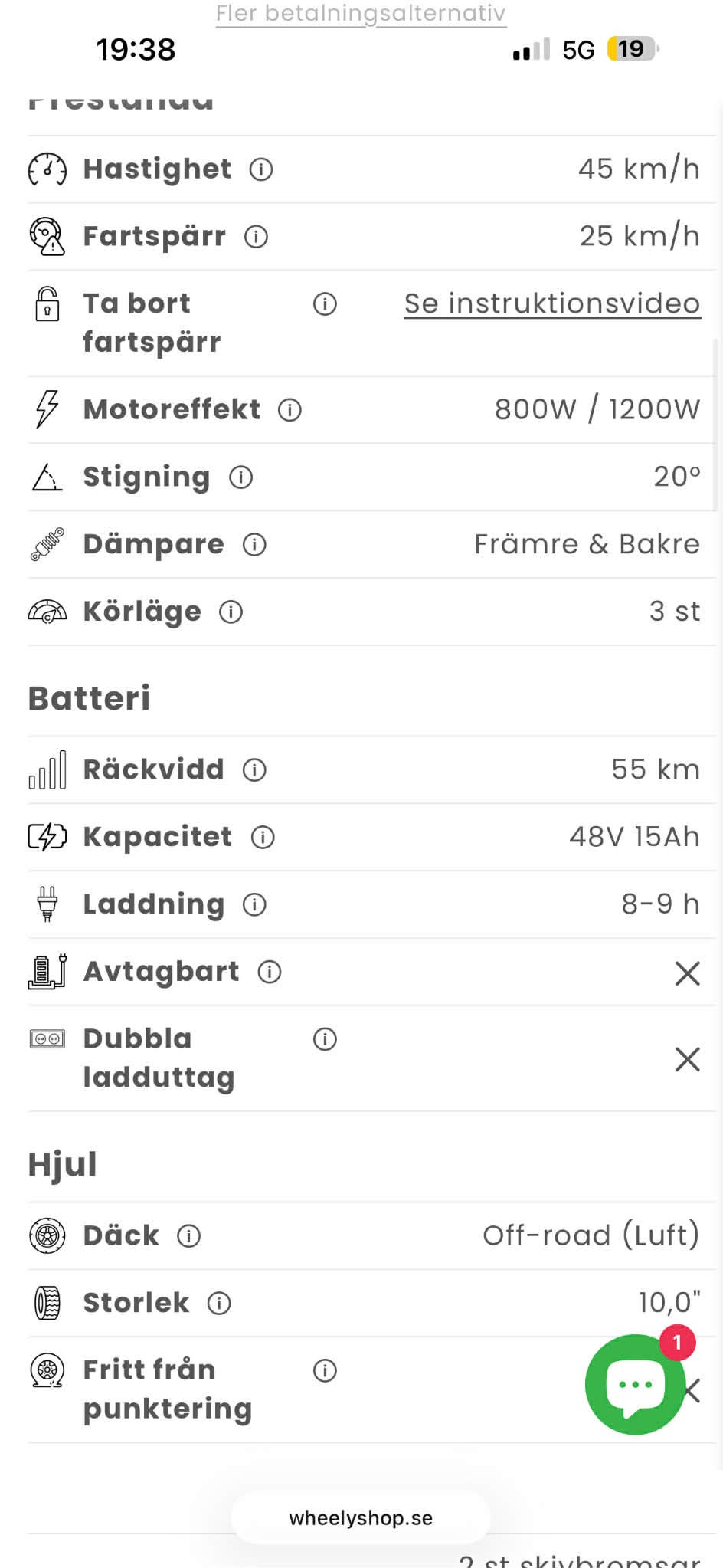Tap the info icon next to Hastighet
This screenshot has width=723, height=1568.
click(261, 169)
